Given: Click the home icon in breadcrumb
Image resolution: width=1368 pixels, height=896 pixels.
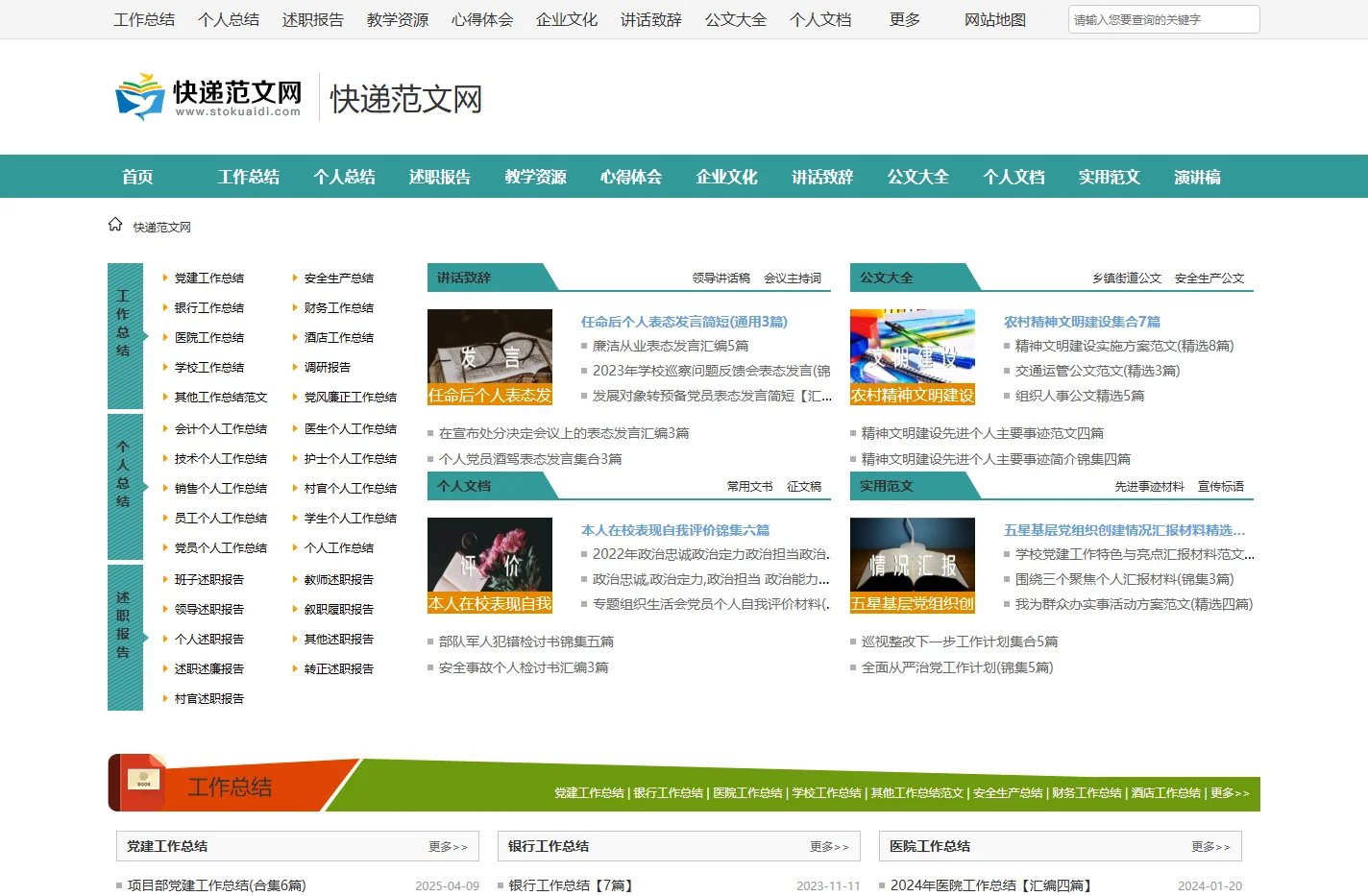Looking at the screenshot, I should click(115, 225).
